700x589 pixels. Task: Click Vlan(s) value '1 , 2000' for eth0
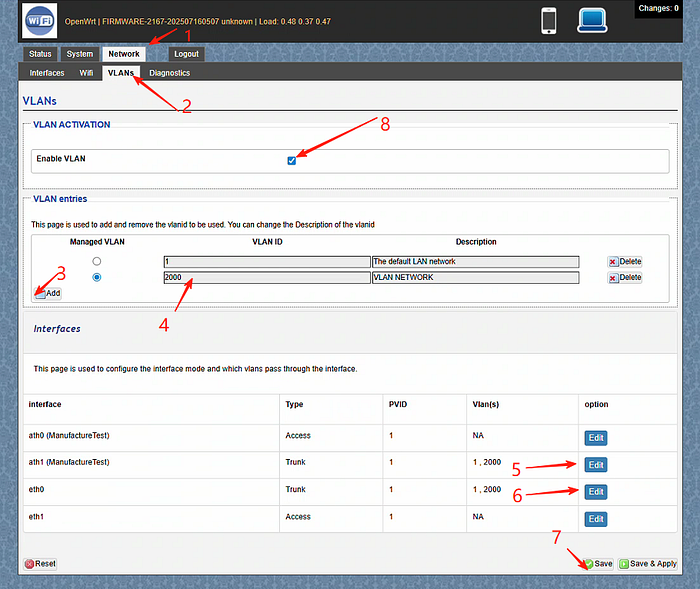pyautogui.click(x=487, y=489)
